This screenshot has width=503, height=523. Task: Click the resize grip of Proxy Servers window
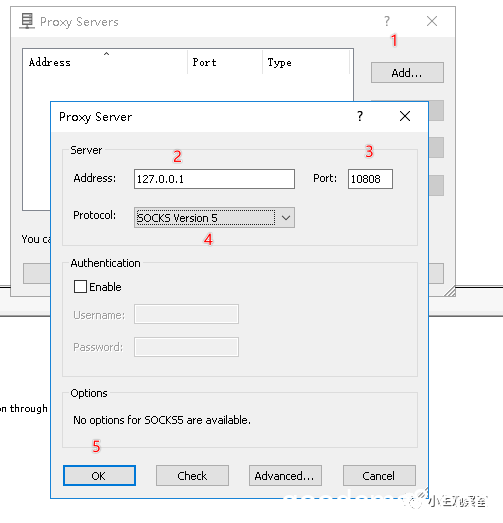click(450, 291)
